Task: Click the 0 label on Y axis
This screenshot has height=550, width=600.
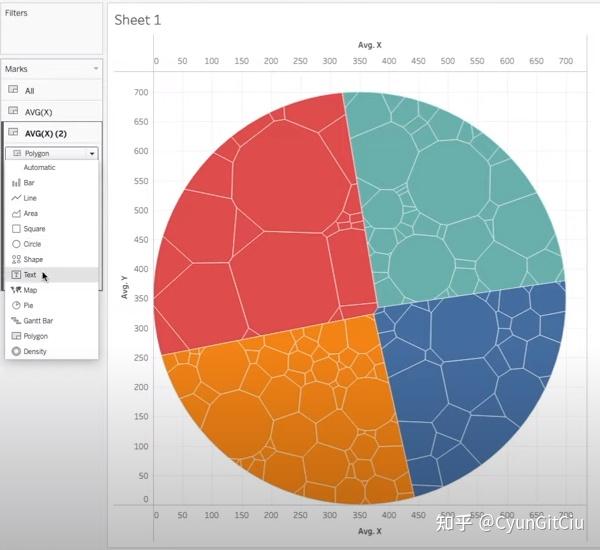Action: [145, 499]
